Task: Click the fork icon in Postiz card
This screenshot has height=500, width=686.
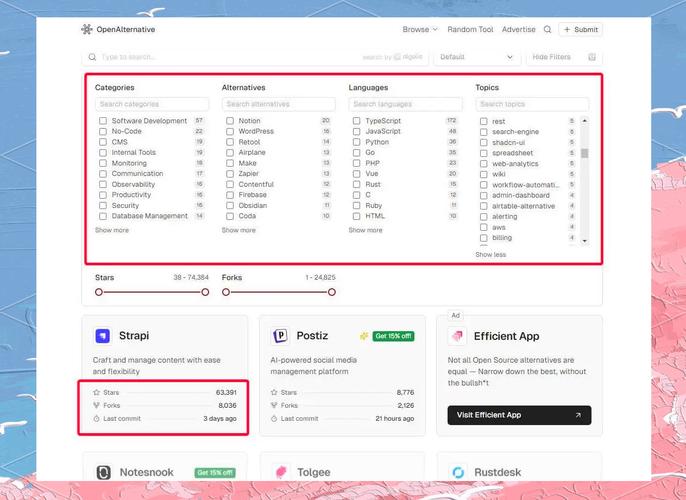Action: (x=274, y=406)
